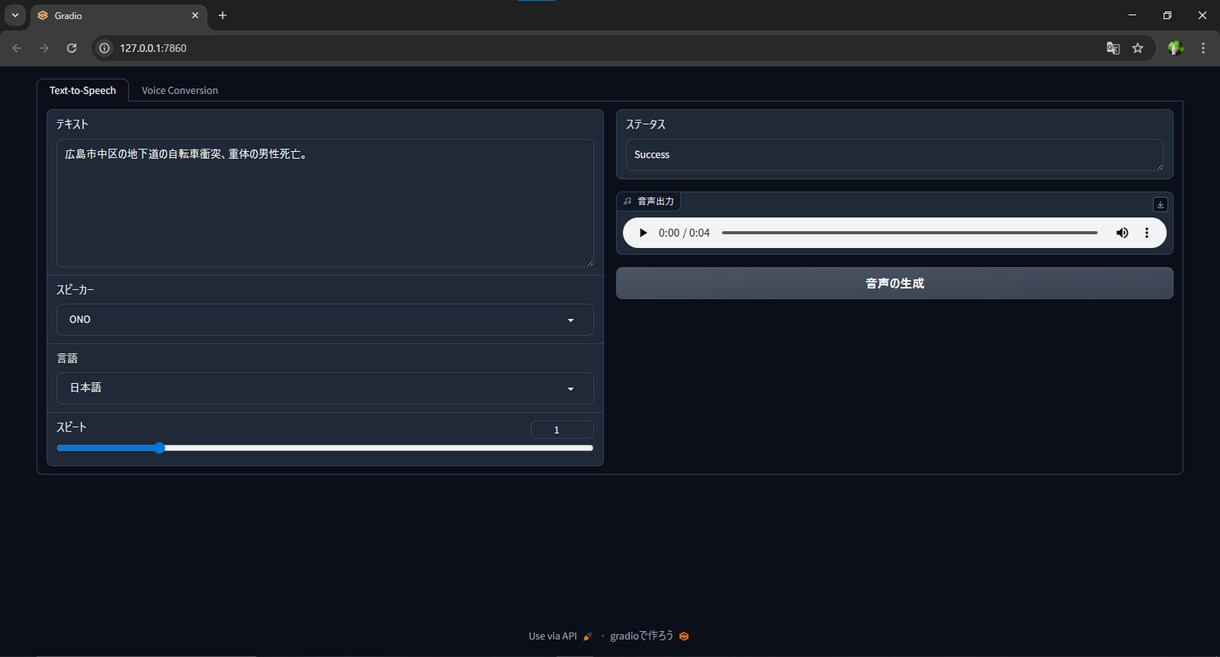
Task: Select the Gradio browser tab
Action: [118, 15]
